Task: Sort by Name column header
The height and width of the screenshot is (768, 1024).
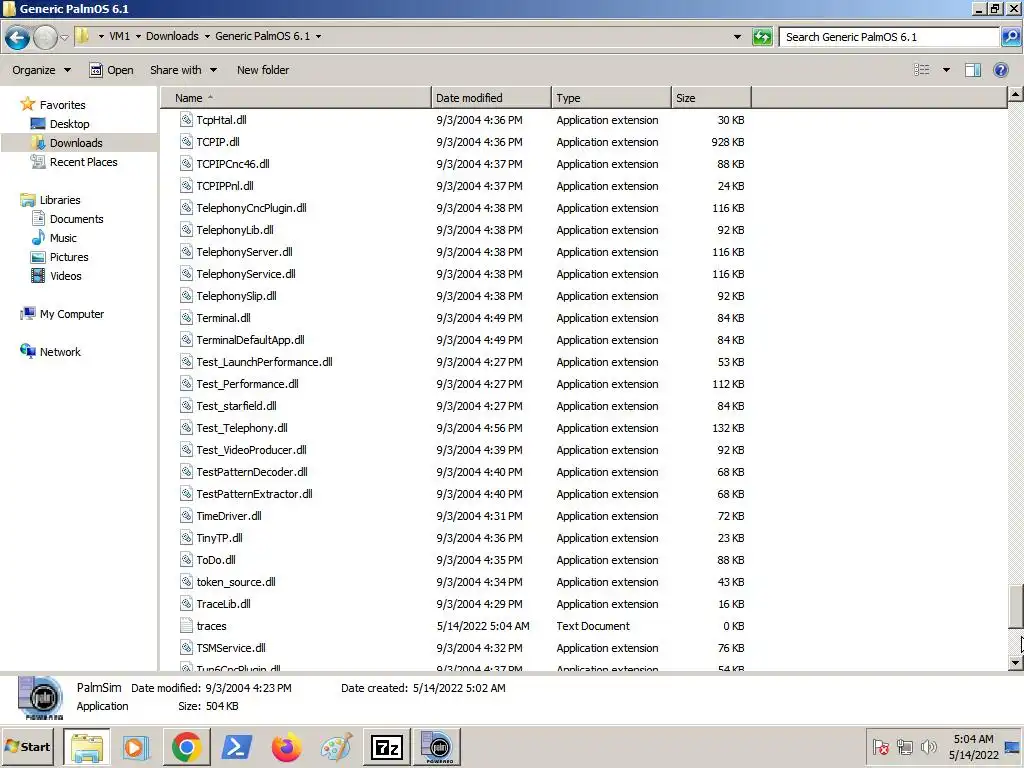Action: point(296,98)
